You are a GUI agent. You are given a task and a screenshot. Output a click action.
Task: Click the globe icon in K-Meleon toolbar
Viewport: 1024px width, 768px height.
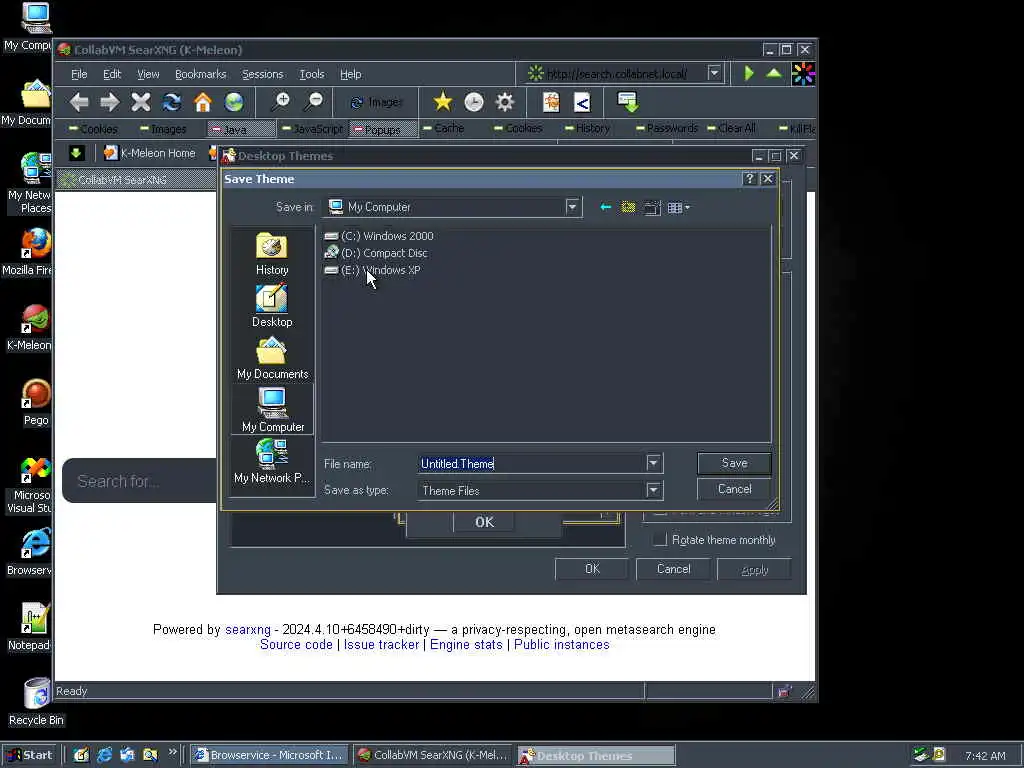(234, 102)
